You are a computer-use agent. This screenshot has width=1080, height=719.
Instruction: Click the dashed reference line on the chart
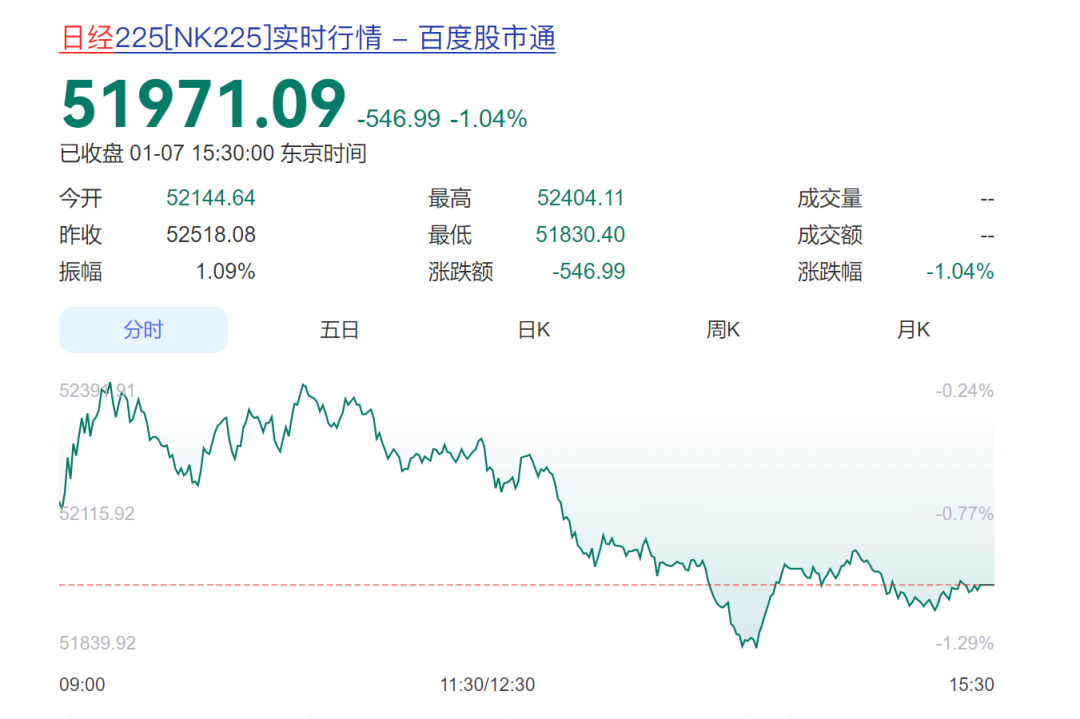point(400,585)
